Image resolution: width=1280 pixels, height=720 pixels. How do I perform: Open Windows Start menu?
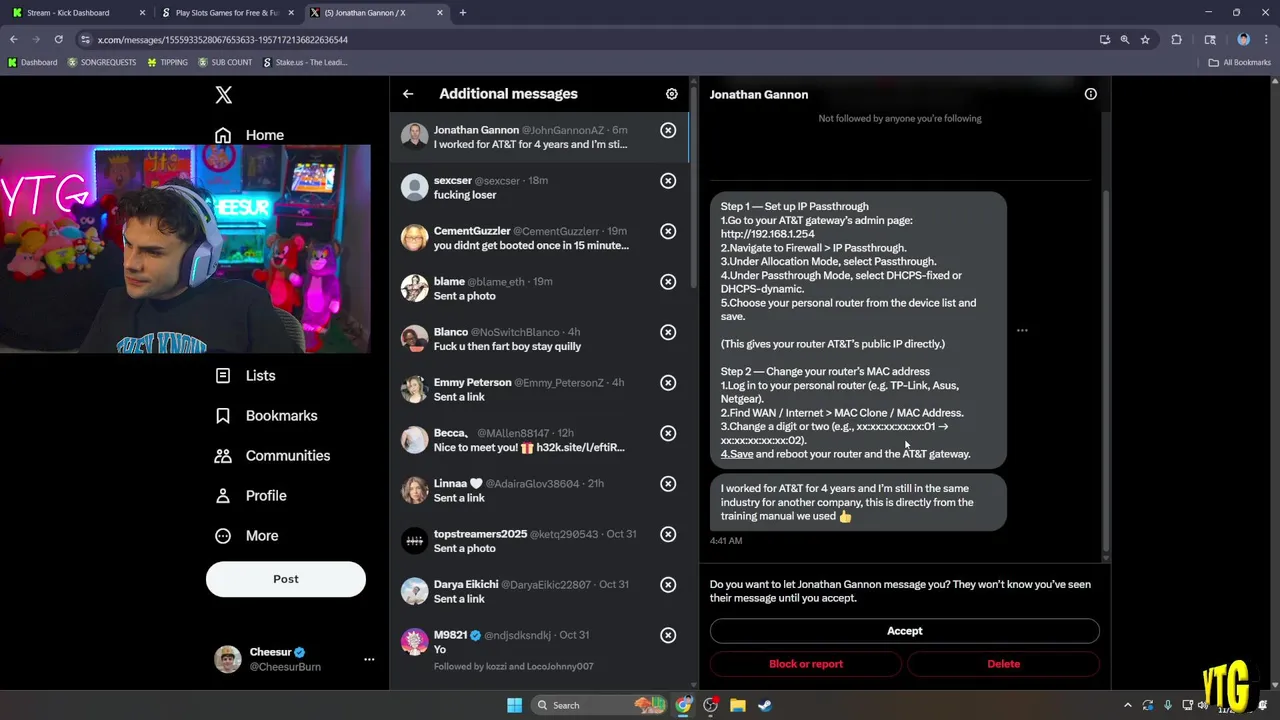514,705
